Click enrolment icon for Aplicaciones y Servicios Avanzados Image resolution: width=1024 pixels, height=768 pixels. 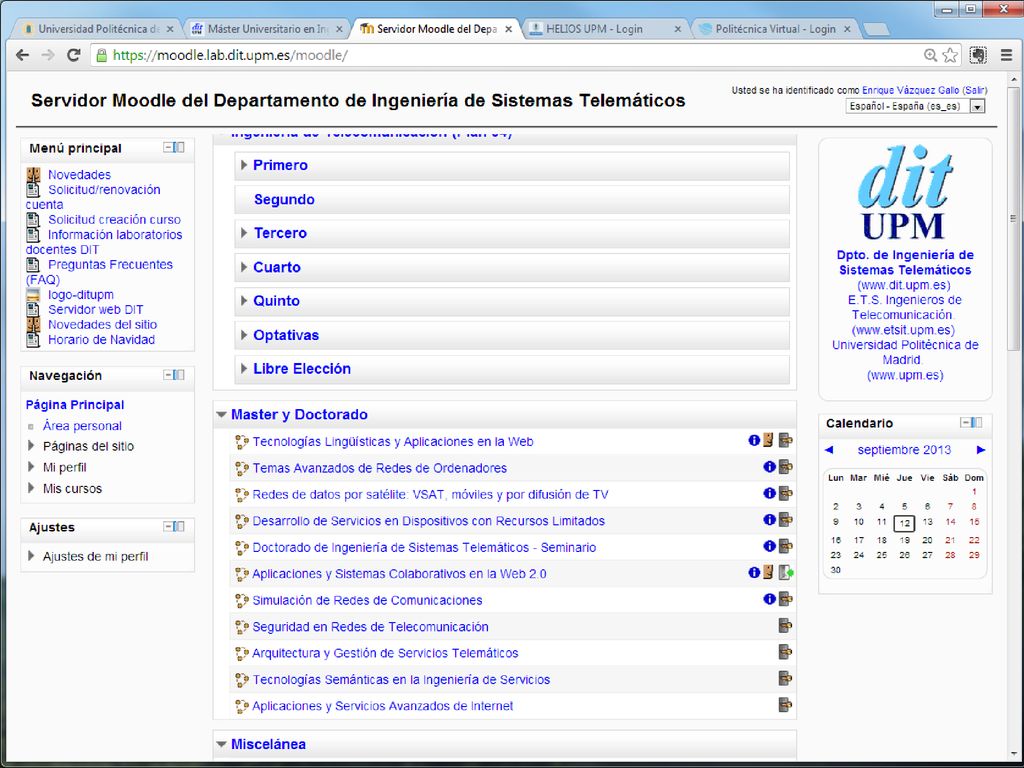tap(786, 705)
